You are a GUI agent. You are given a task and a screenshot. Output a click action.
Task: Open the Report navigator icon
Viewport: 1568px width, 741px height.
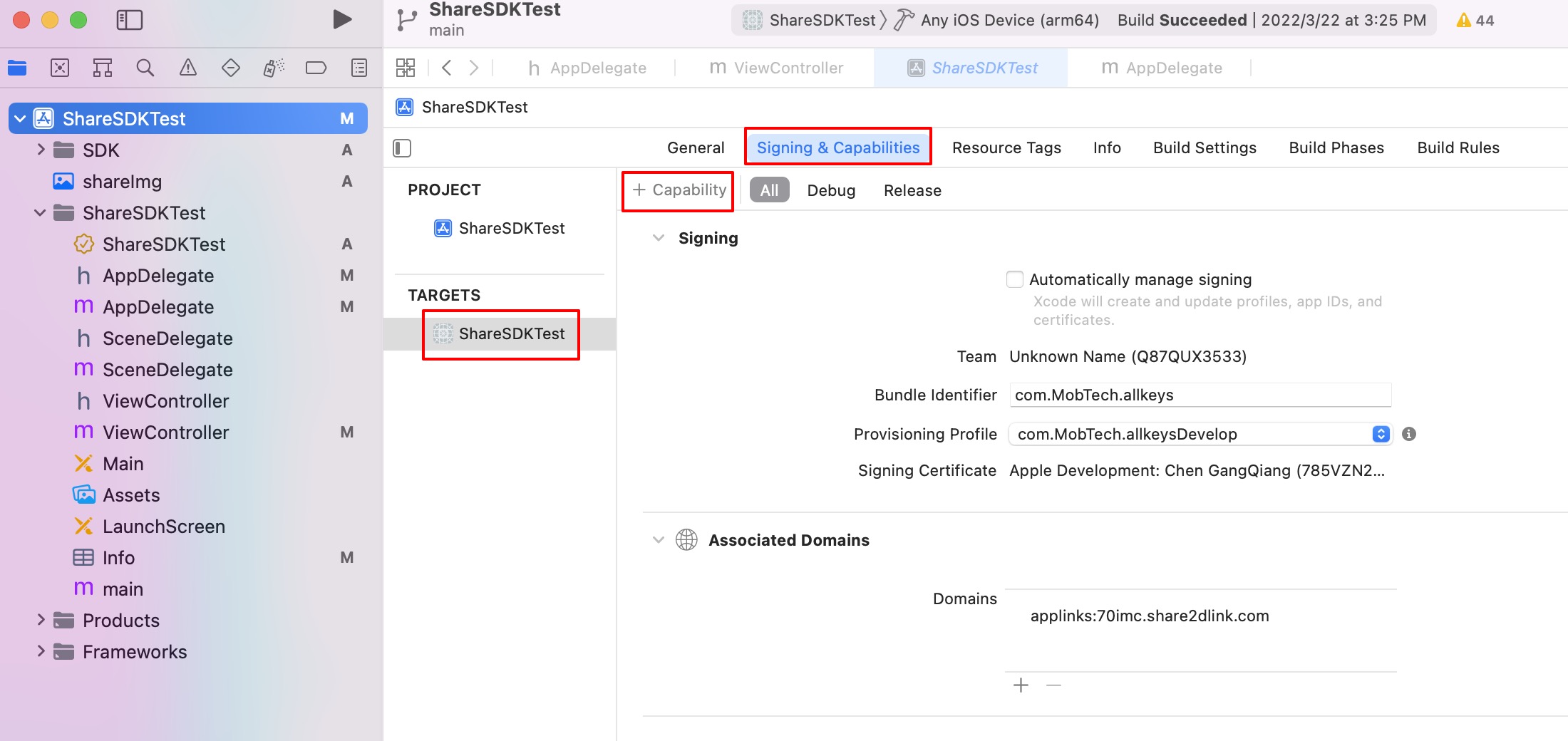[359, 68]
